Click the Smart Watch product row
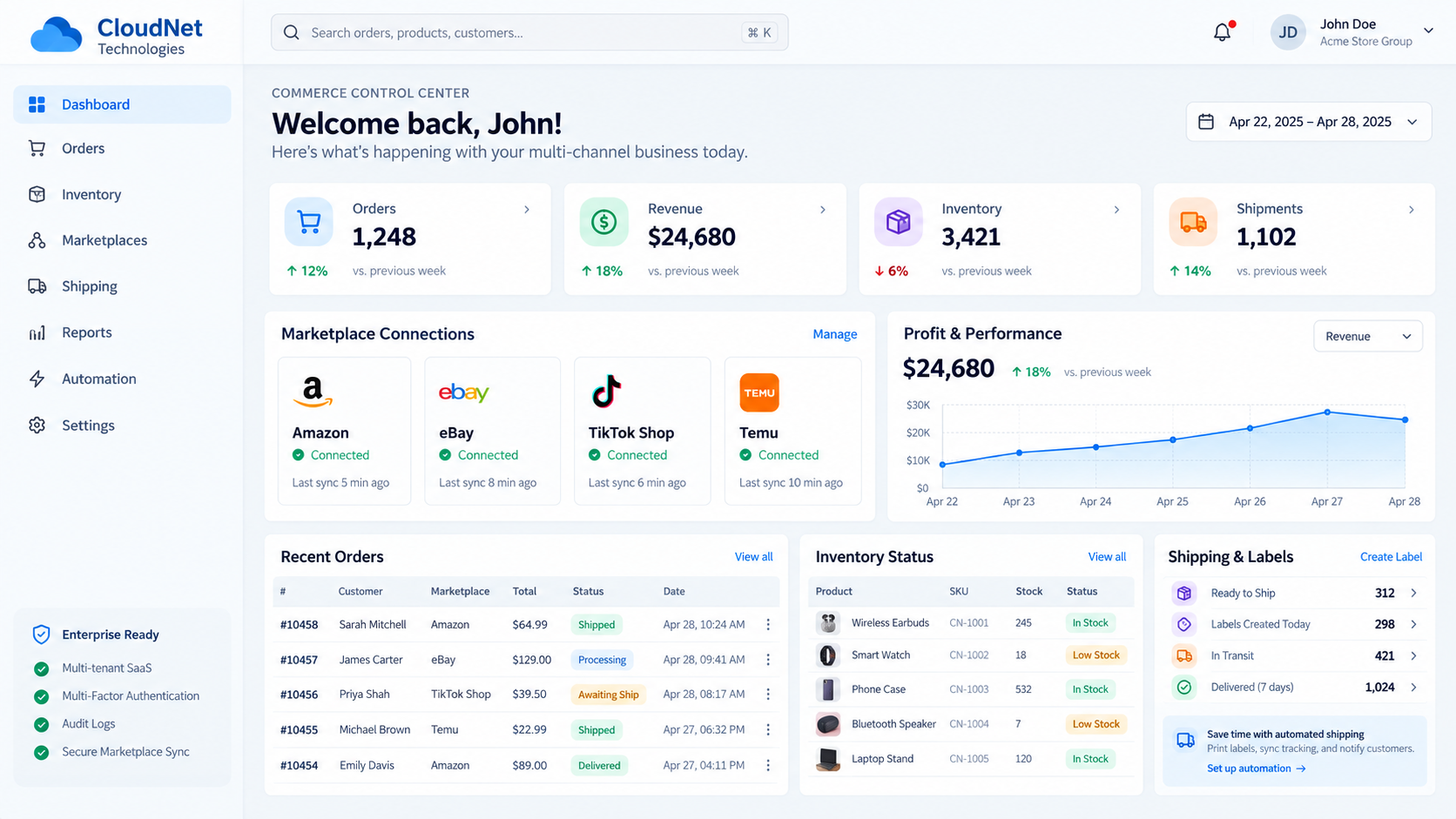Screen dimensions: 1456x819 [x=971, y=655]
